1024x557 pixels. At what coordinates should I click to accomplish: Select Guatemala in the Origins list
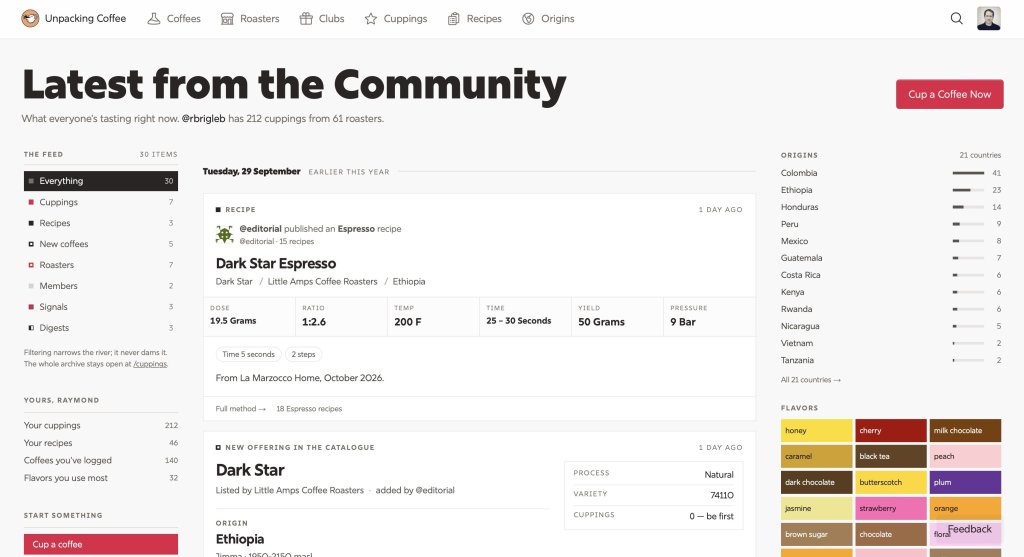pos(891,258)
